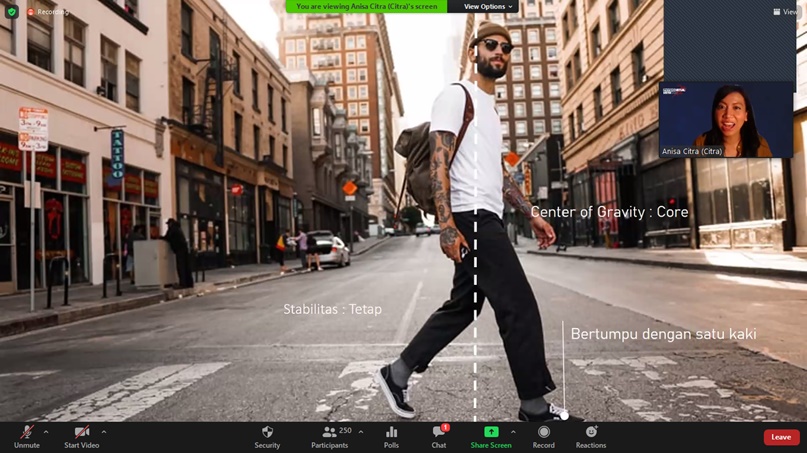Select Anisa Citra's video thumbnail
Viewport: 807px width, 453px height.
[x=726, y=119]
